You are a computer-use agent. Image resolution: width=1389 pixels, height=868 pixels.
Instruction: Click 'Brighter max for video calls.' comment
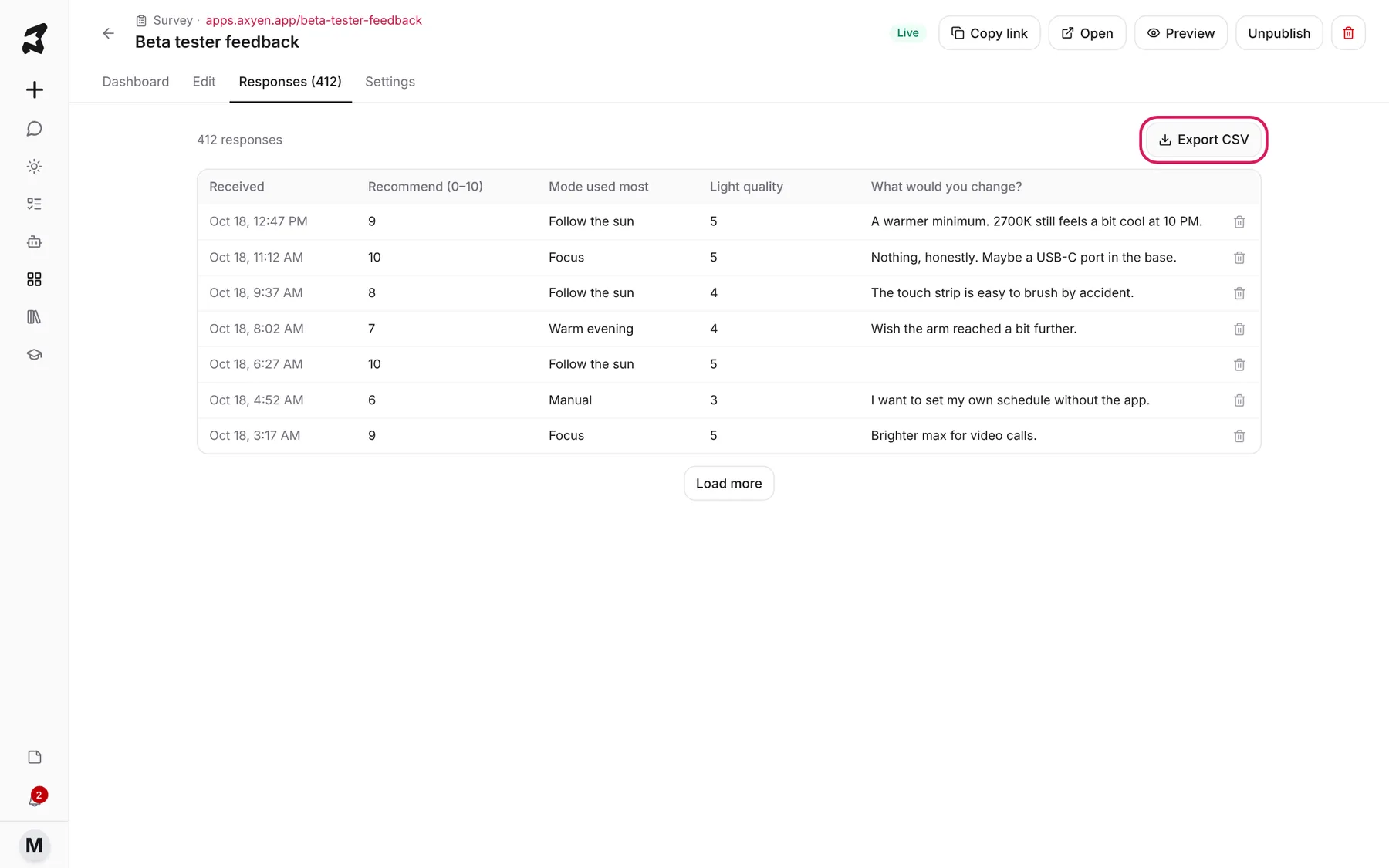[x=954, y=436]
